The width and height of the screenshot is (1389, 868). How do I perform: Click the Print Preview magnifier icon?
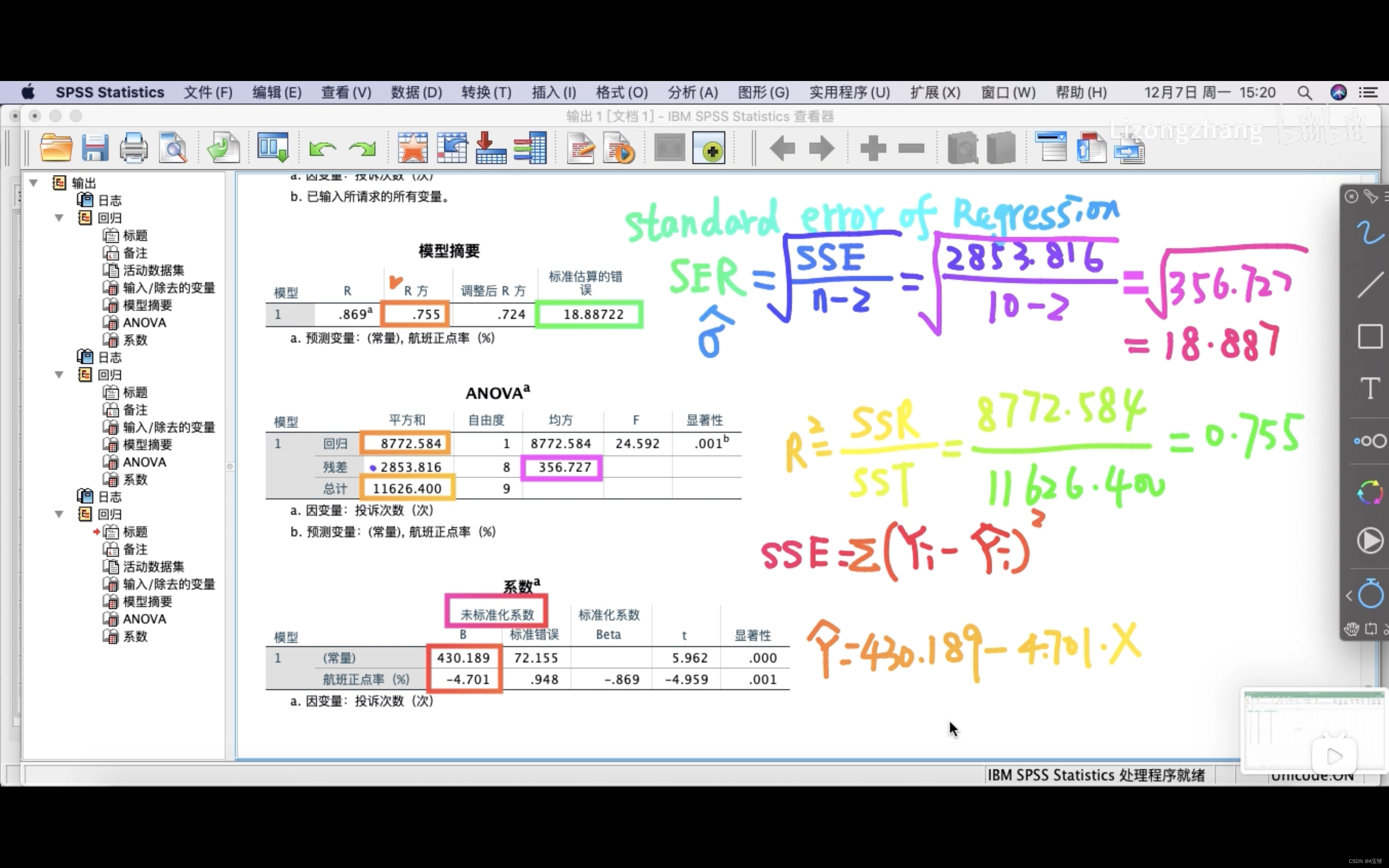coord(173,148)
